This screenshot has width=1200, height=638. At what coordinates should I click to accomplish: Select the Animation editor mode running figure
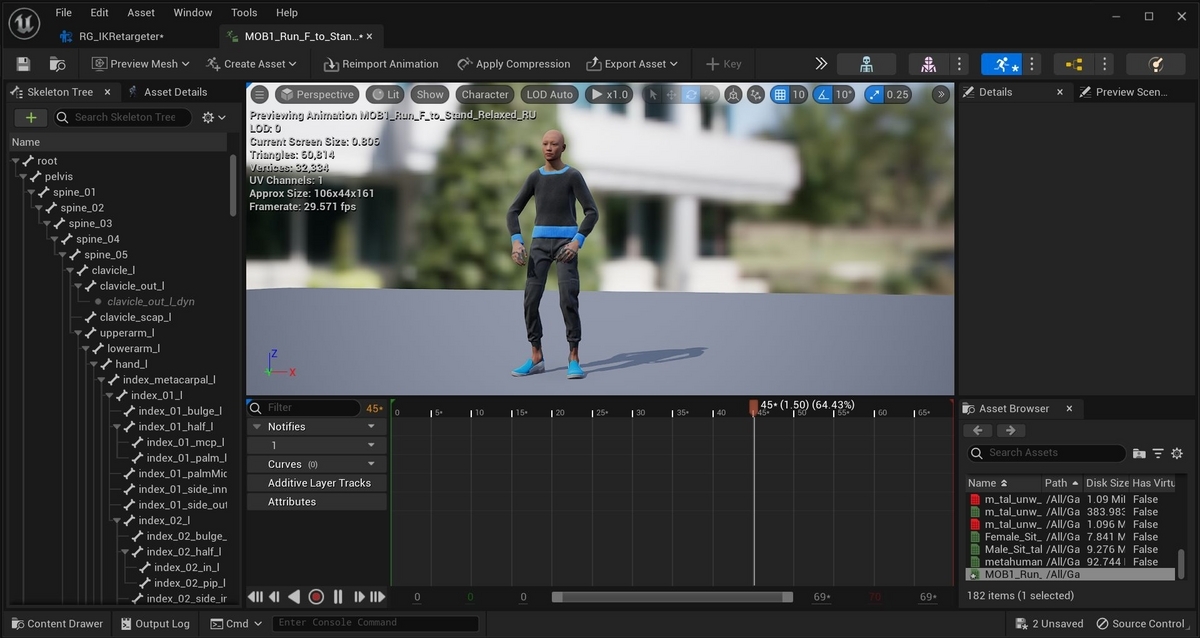coord(1001,64)
